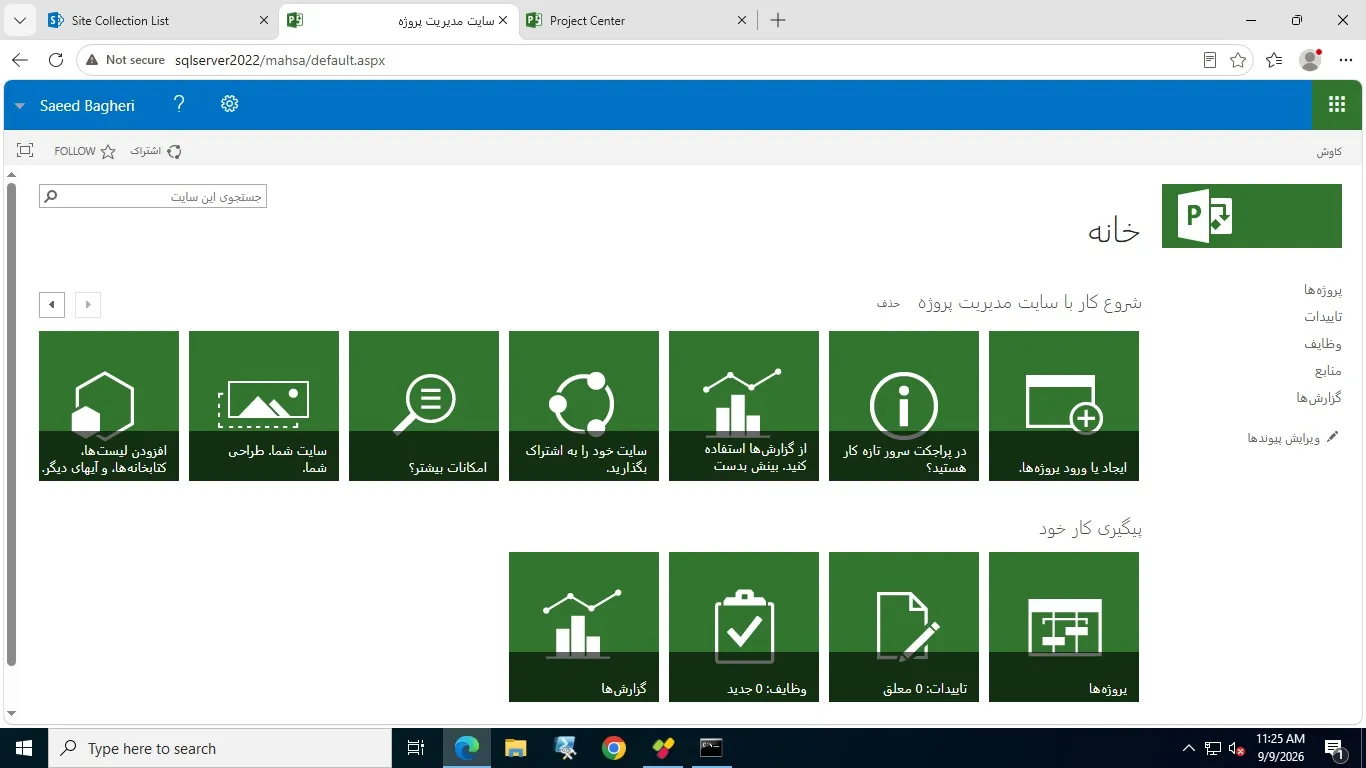Open the در پراجکت سرور تازه کار هستید tile
Viewport: 1366px width, 768px height.
[904, 406]
